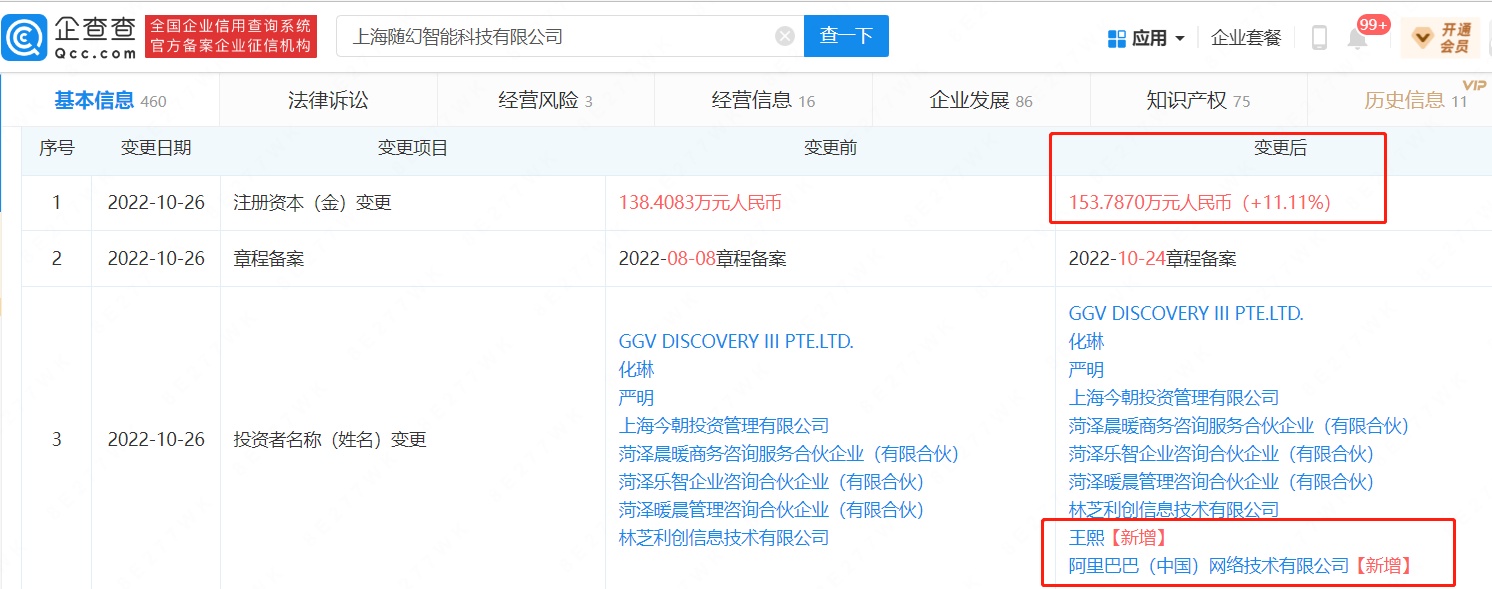The image size is (1492, 589).
Task: Open 林芝利创信息技术有限公司 in 变更前 column
Action: (724, 538)
